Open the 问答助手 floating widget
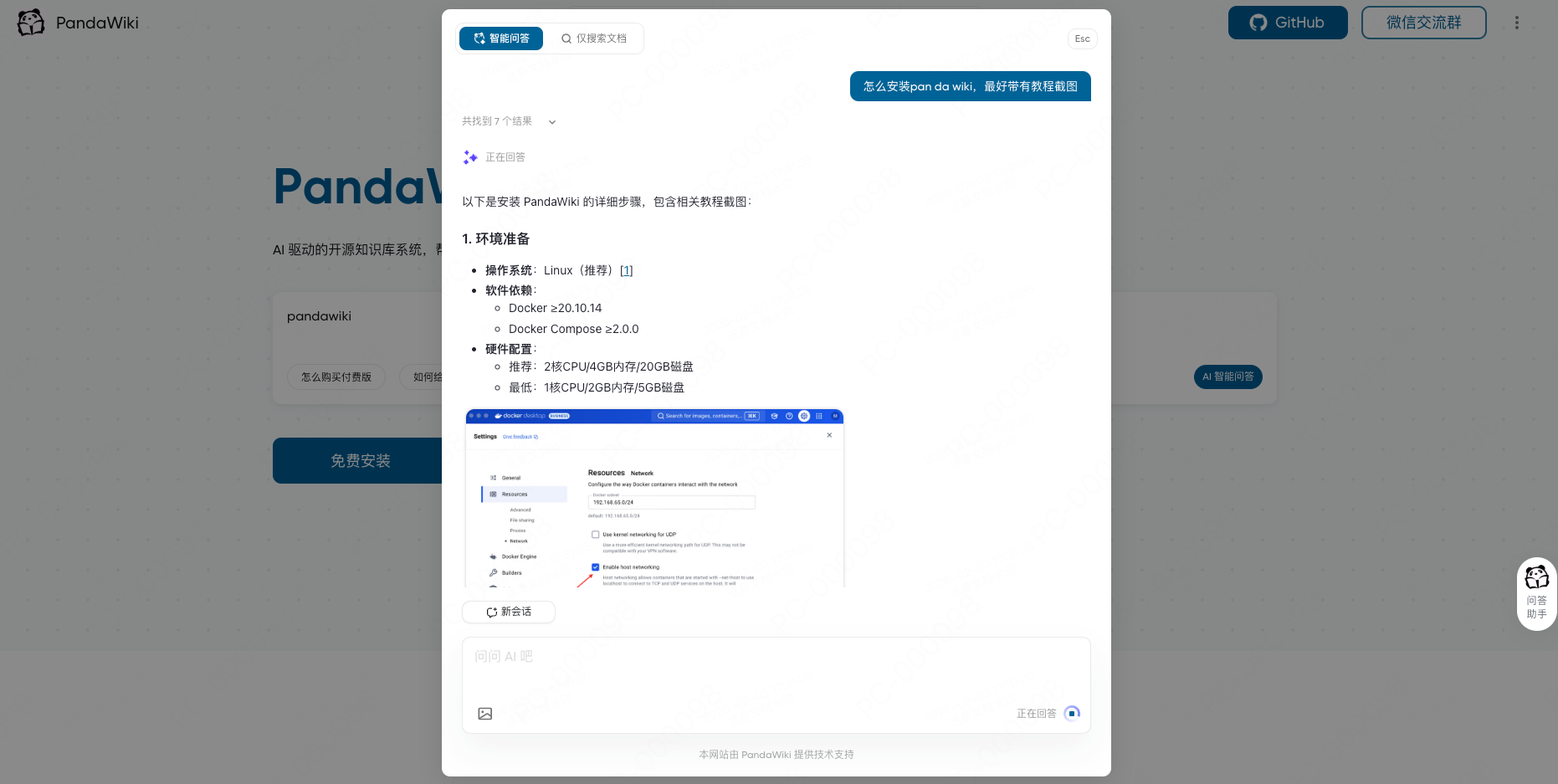This screenshot has height=784, width=1558. [1536, 594]
